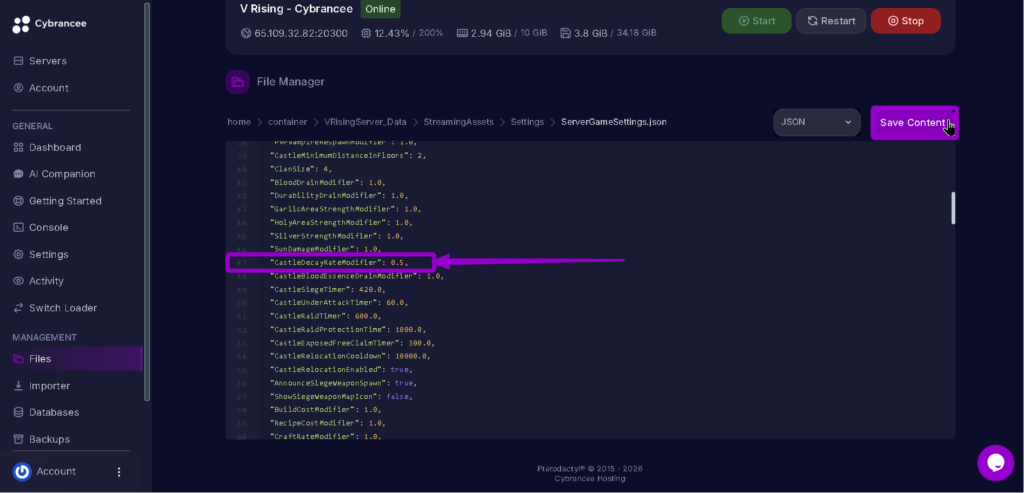Viewport: 1024px width, 493px height.
Task: Click the Dashboard grid icon
Action: 18,148
